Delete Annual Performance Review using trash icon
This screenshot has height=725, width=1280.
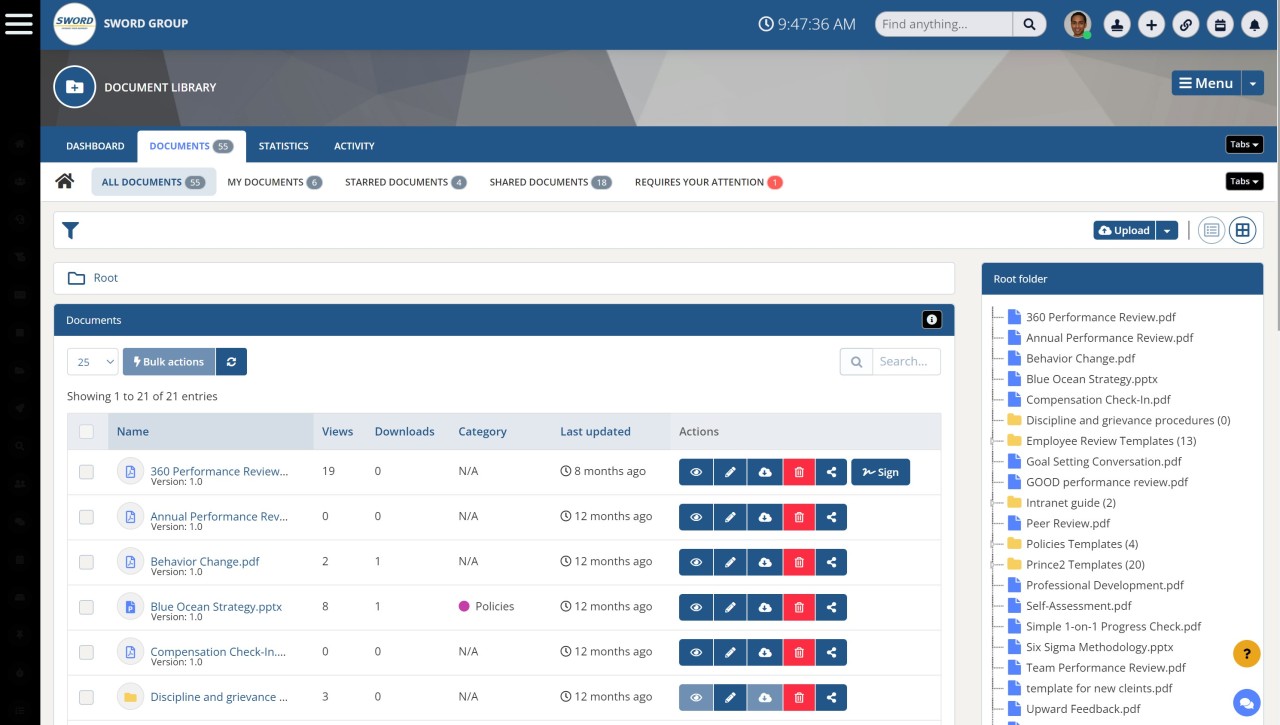tap(799, 517)
